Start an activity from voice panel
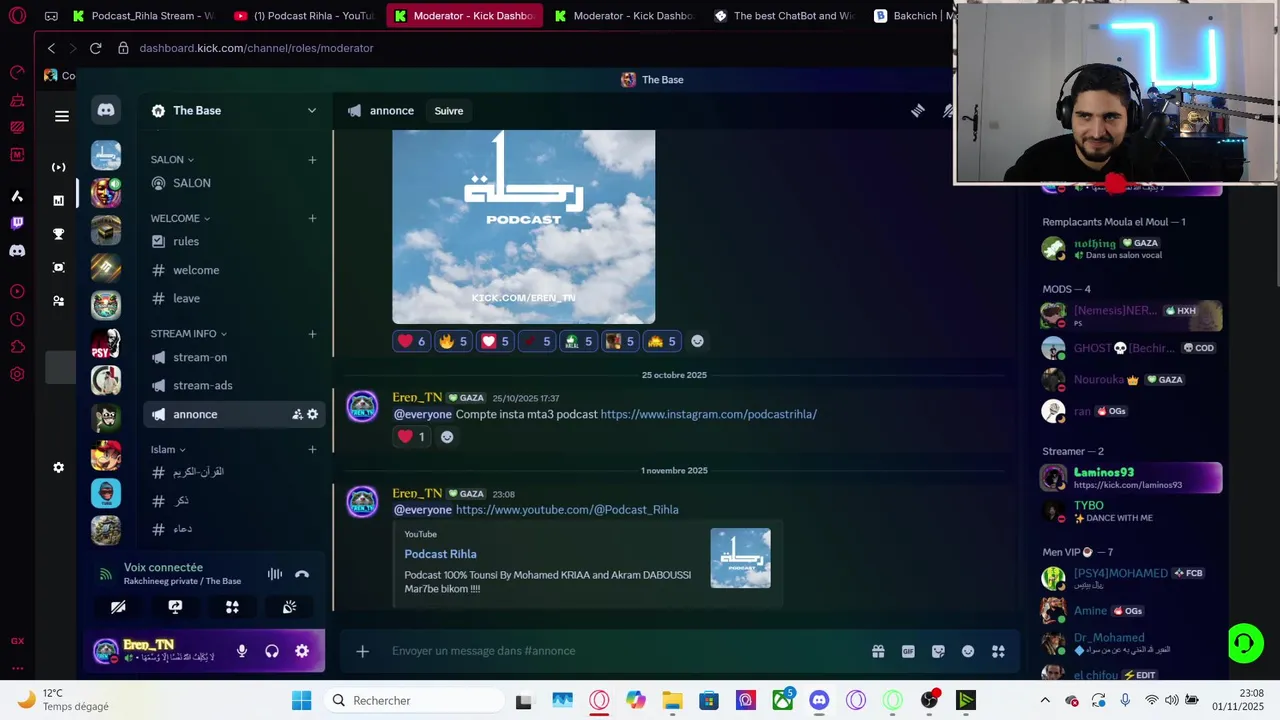The width and height of the screenshot is (1280, 720). click(232, 607)
